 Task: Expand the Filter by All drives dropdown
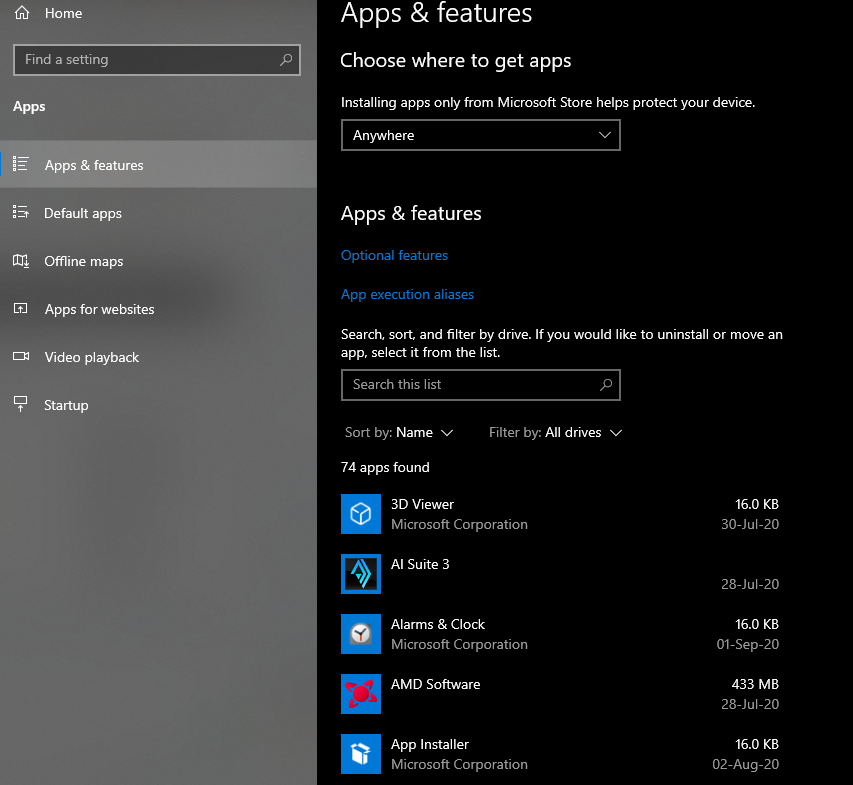click(555, 433)
